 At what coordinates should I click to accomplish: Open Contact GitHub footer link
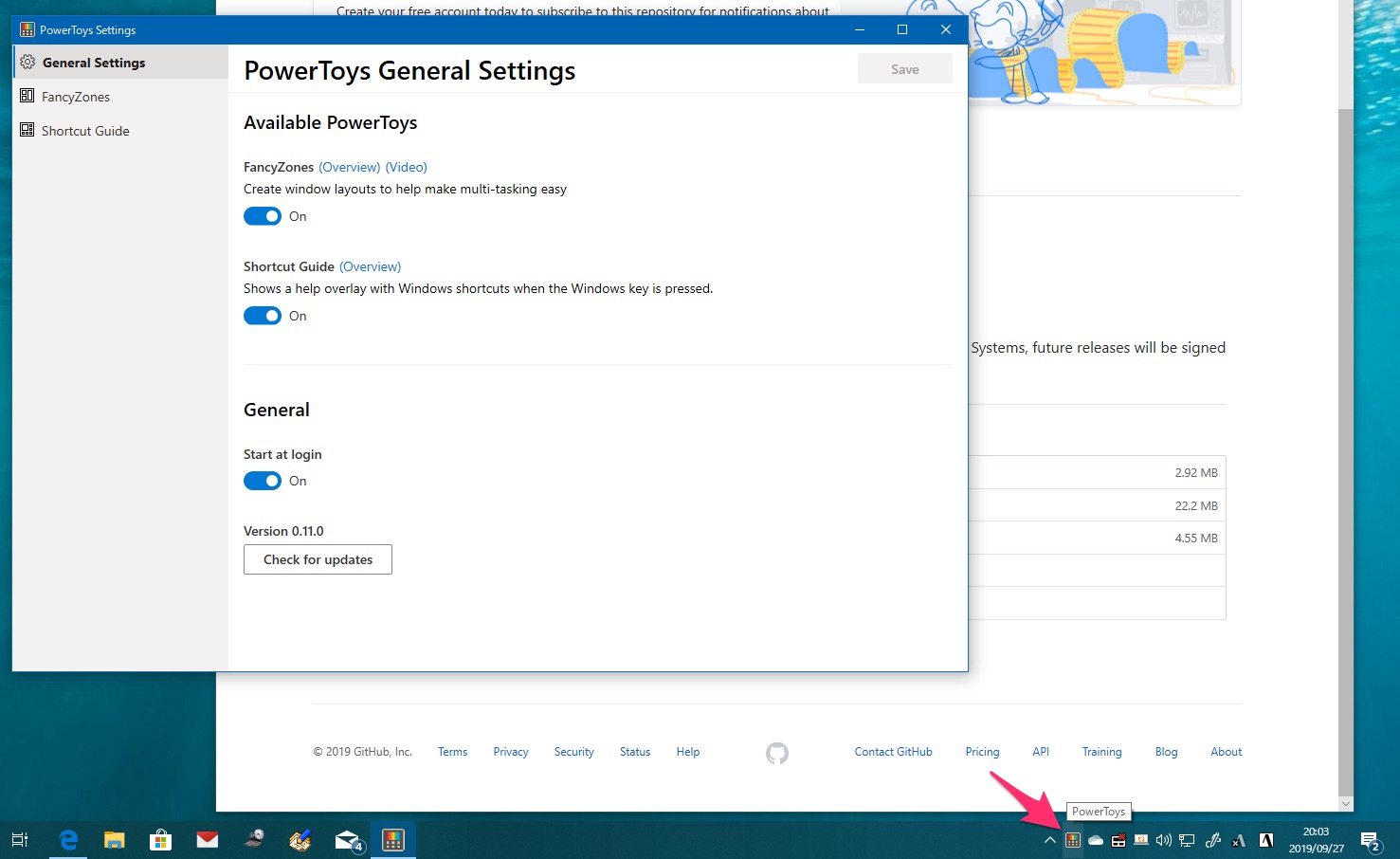click(x=894, y=752)
